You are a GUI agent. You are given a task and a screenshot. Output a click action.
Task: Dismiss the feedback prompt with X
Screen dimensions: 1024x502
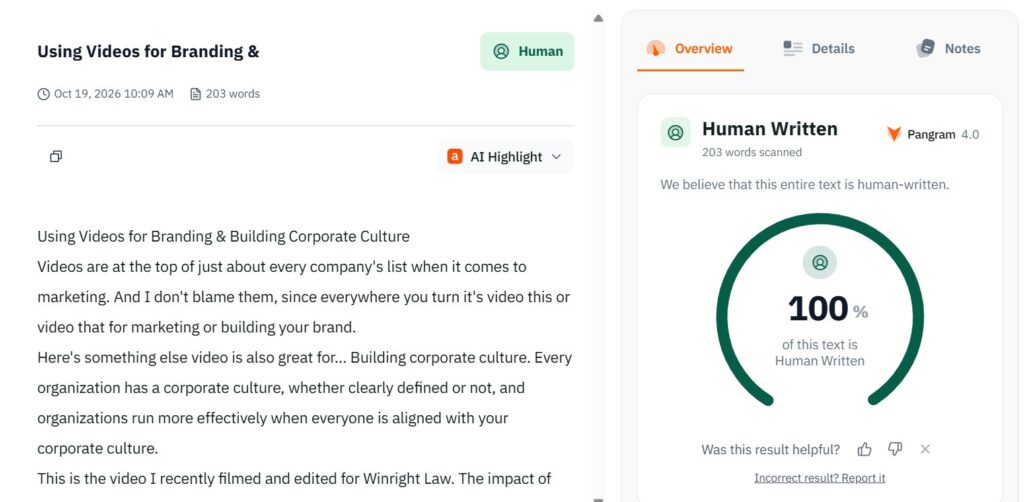925,449
